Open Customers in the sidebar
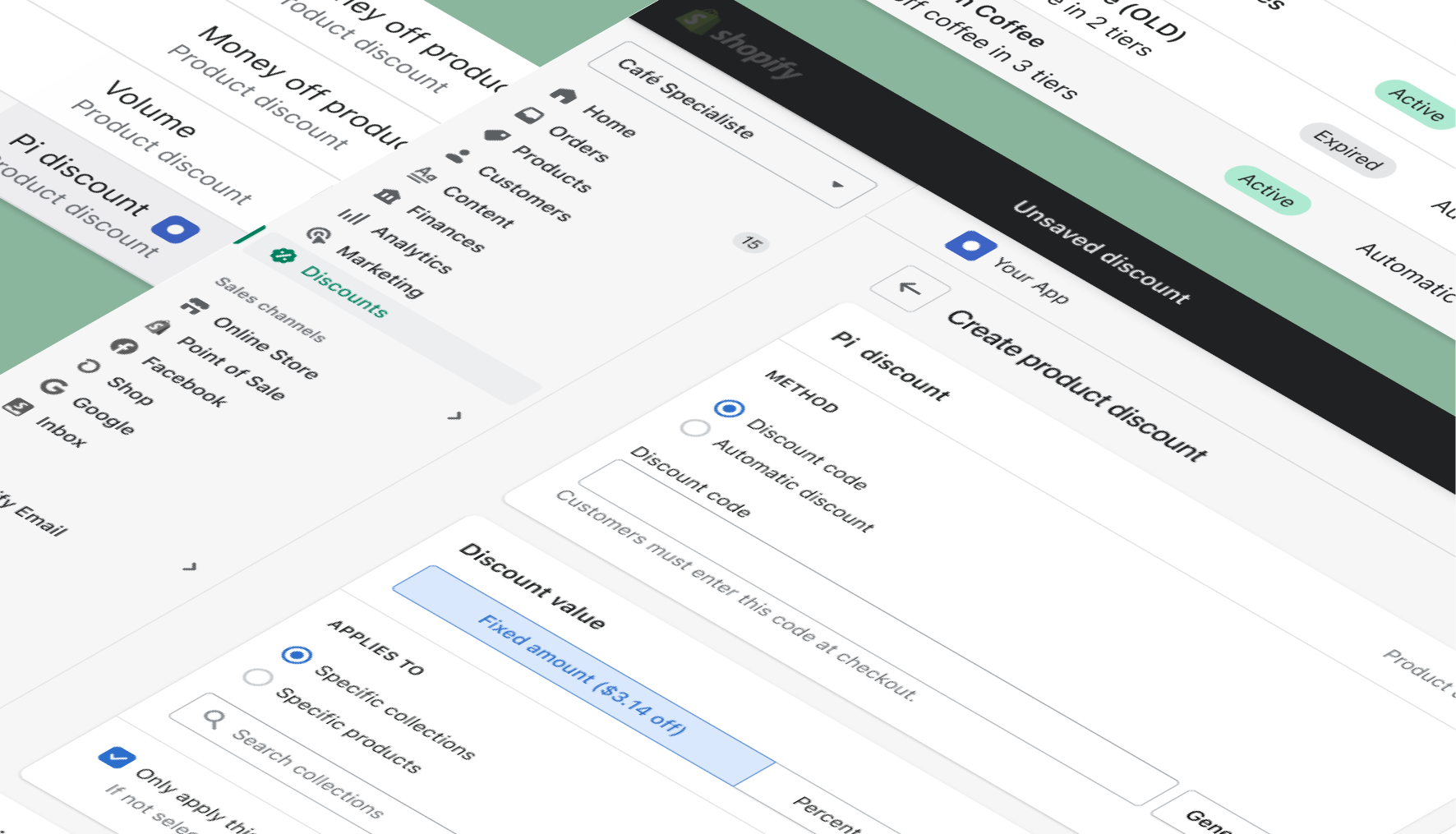 click(524, 193)
